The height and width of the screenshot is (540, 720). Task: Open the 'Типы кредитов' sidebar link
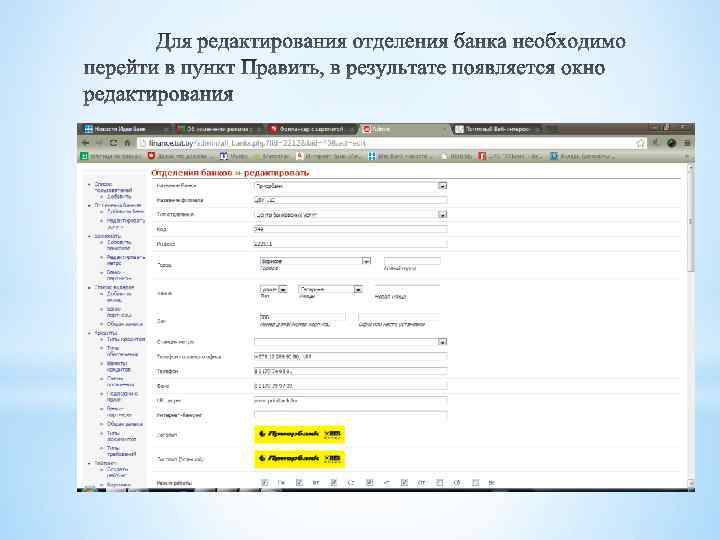point(126,339)
